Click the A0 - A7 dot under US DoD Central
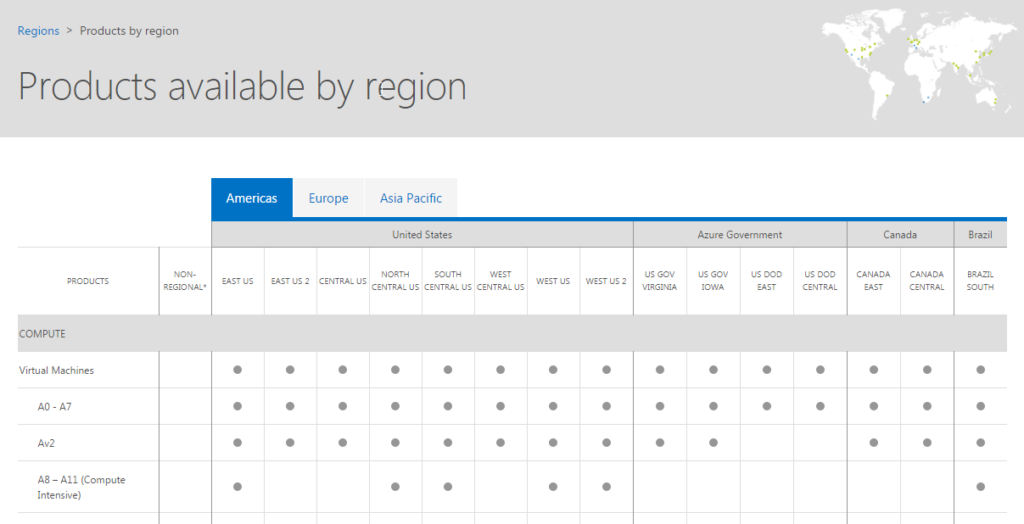The width and height of the screenshot is (1024, 524). point(820,406)
